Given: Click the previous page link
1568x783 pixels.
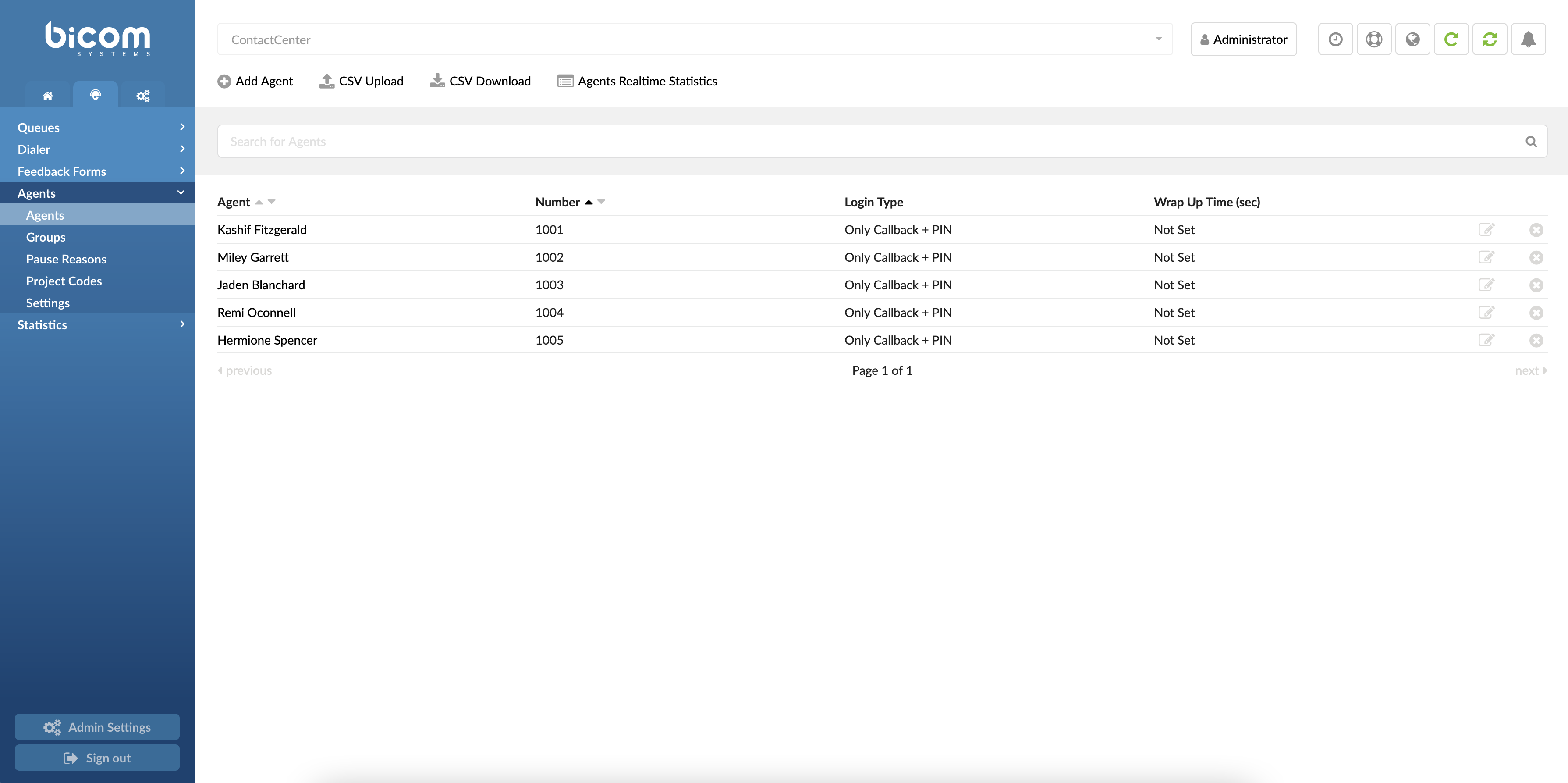Looking at the screenshot, I should pos(245,370).
